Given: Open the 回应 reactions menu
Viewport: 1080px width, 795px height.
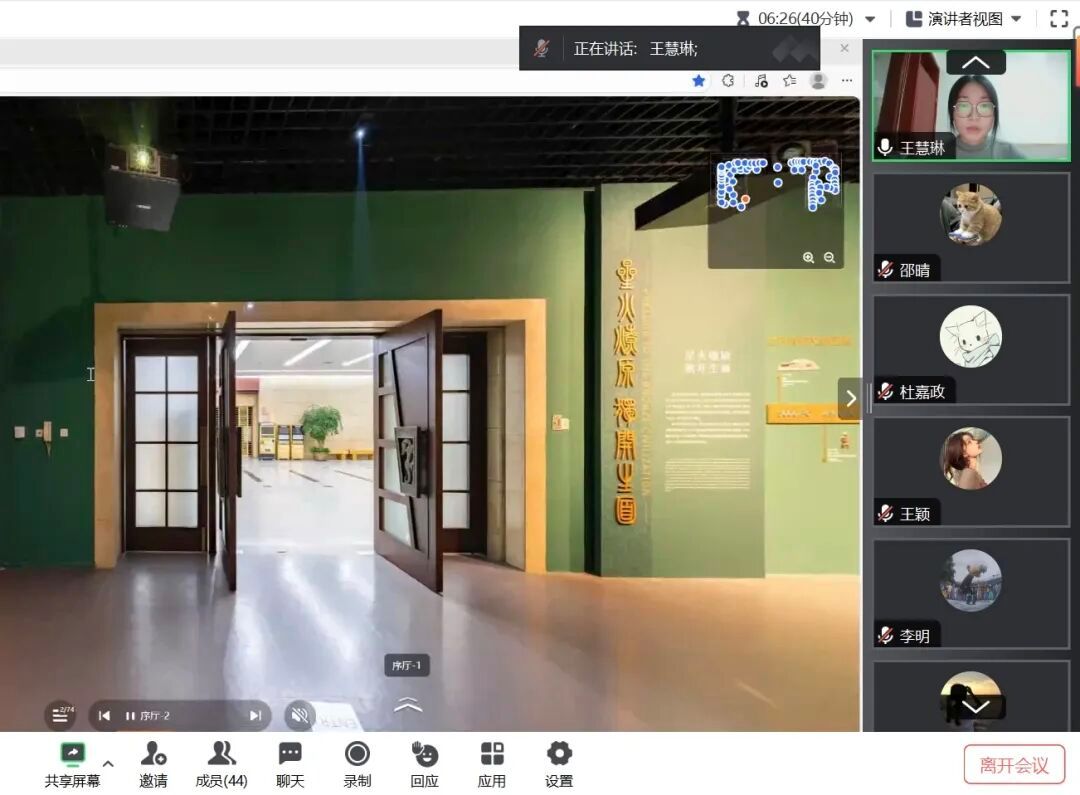Looking at the screenshot, I should coord(424,754).
